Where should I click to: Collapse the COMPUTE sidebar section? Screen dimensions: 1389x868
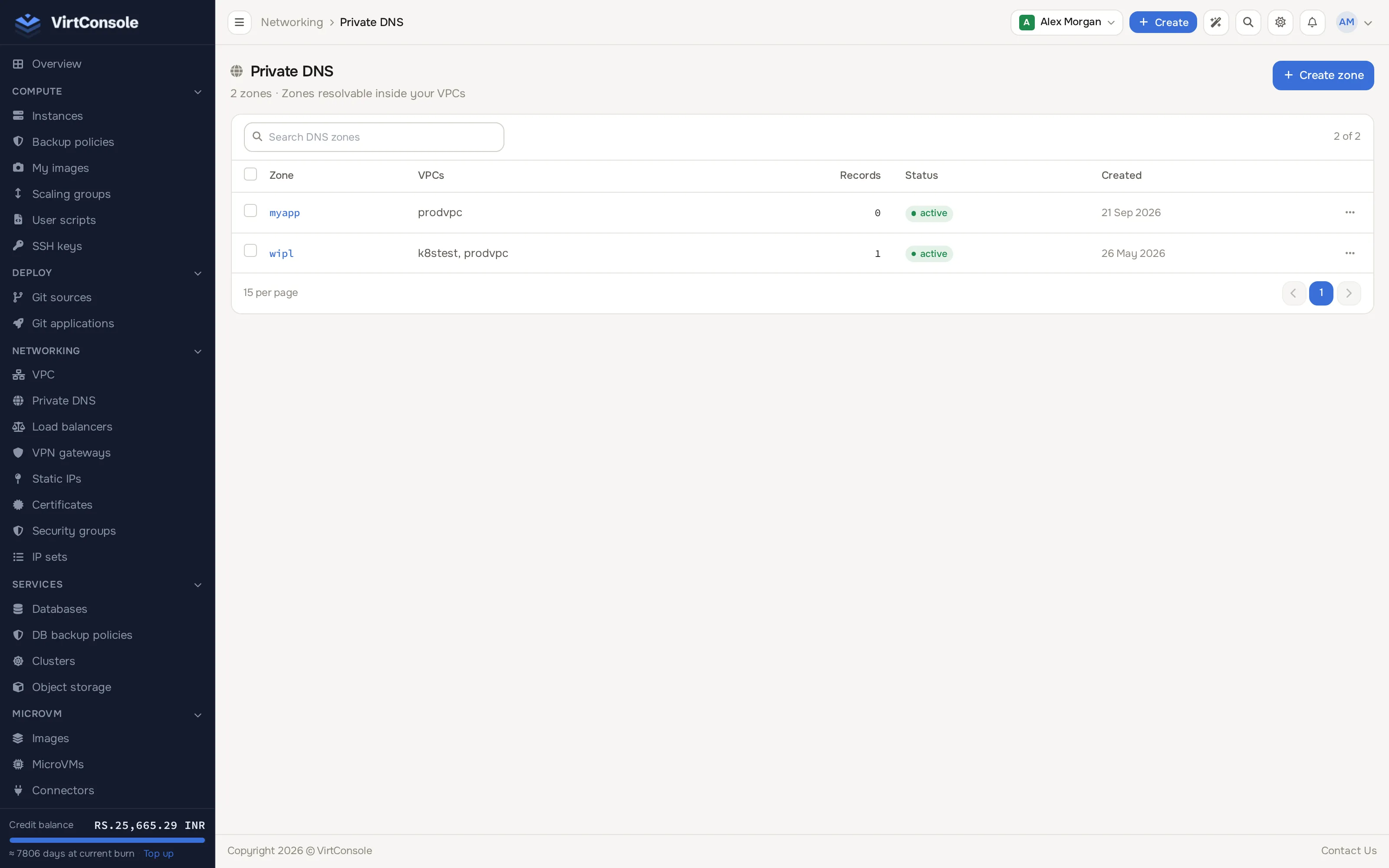(198, 92)
